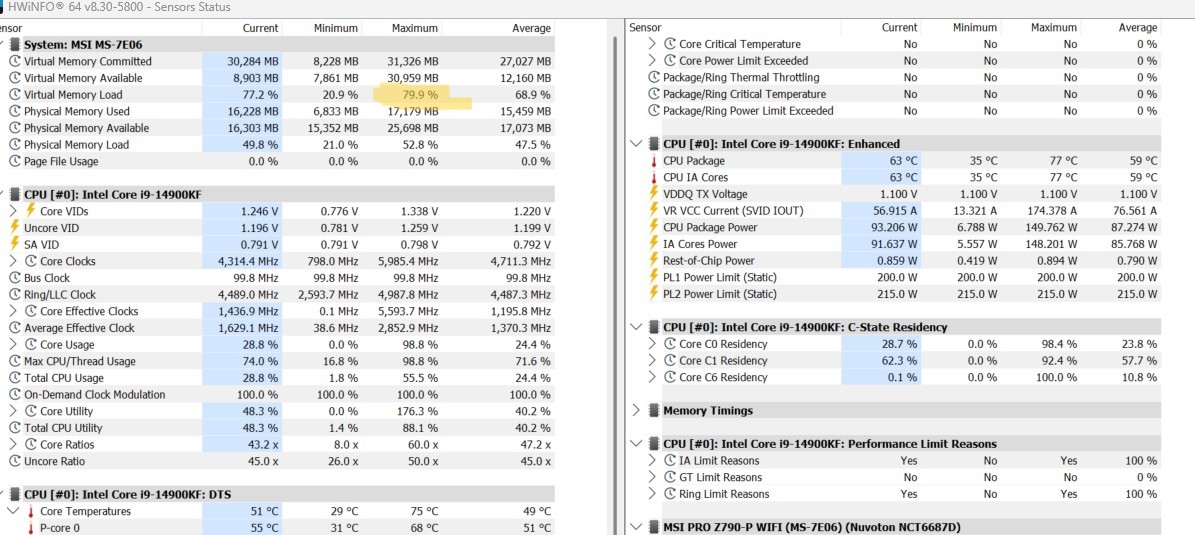Expand IA Limit Reasons row
1195x535 pixels.
coord(653,461)
